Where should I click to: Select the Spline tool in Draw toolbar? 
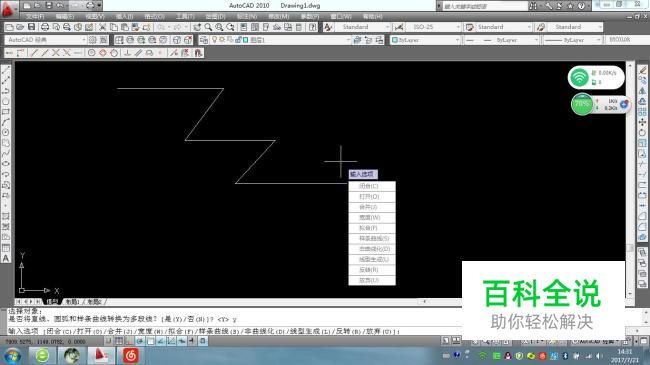pos(6,153)
